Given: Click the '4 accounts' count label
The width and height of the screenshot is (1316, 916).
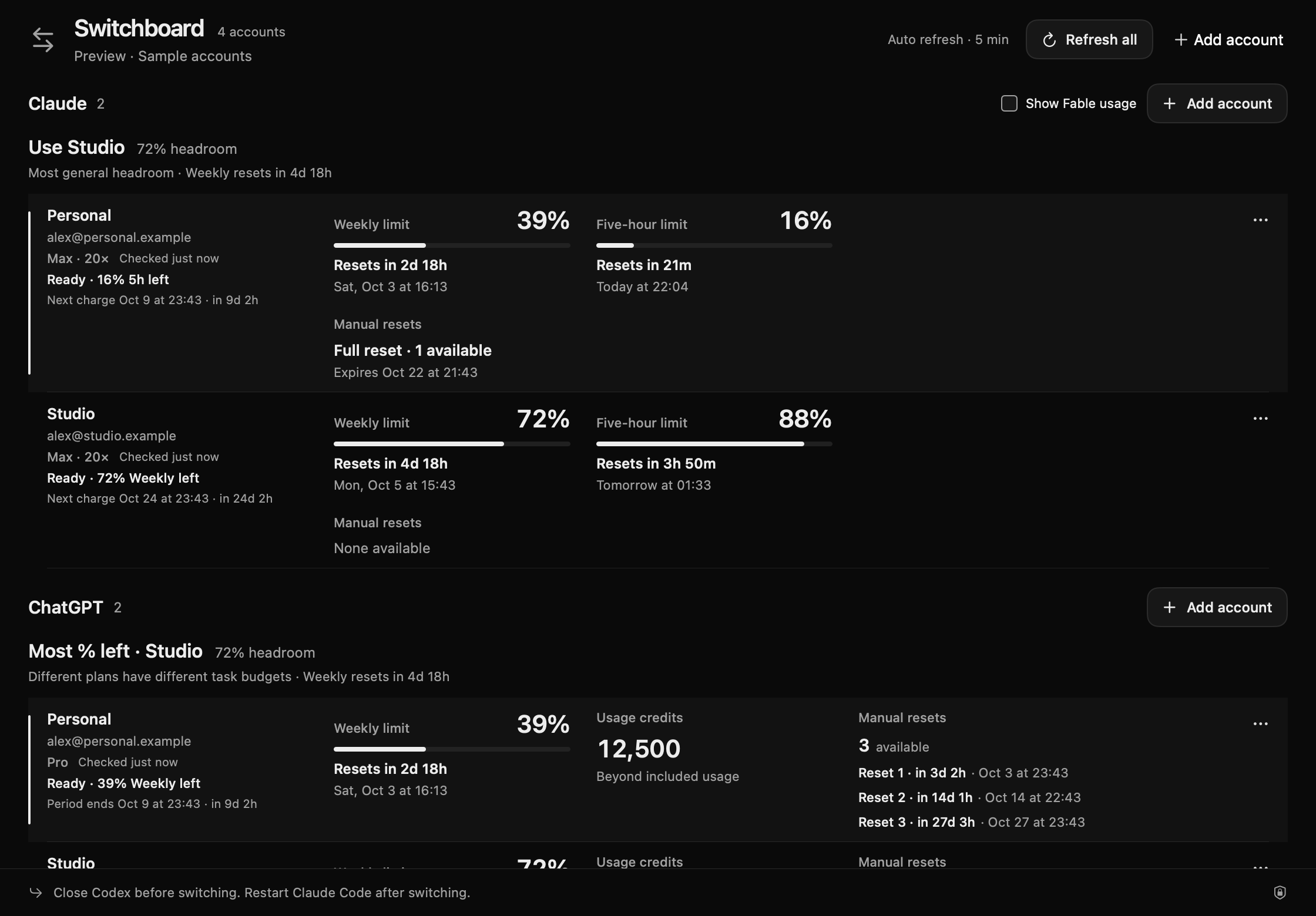Looking at the screenshot, I should (251, 32).
